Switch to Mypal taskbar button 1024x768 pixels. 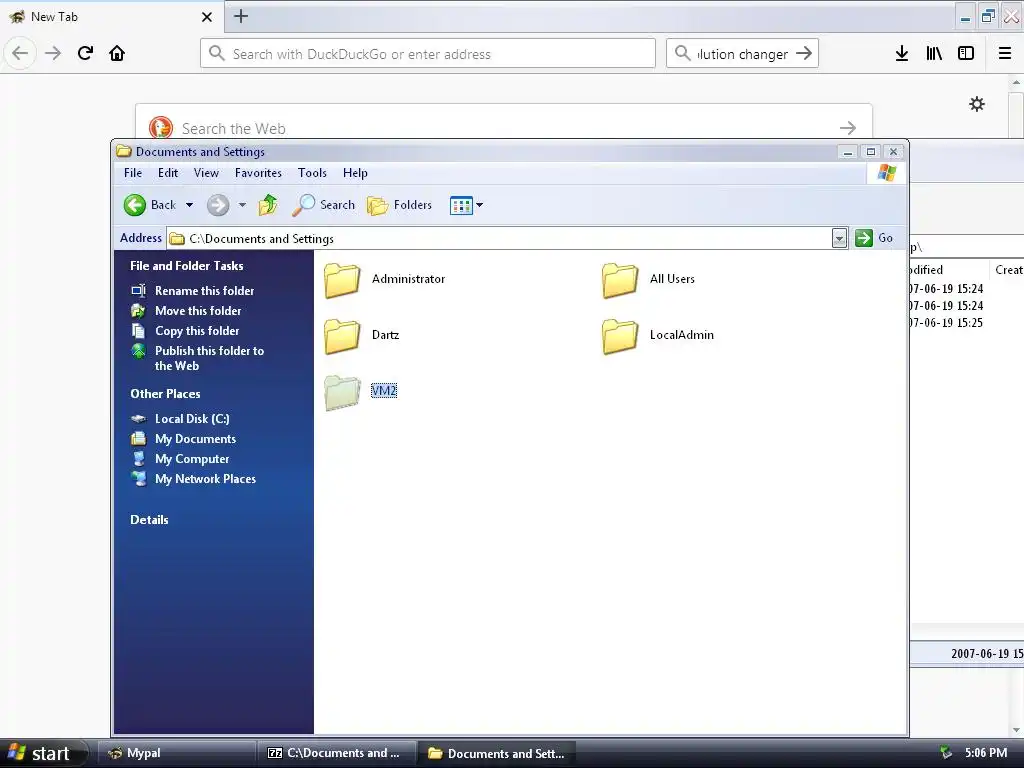coord(176,753)
